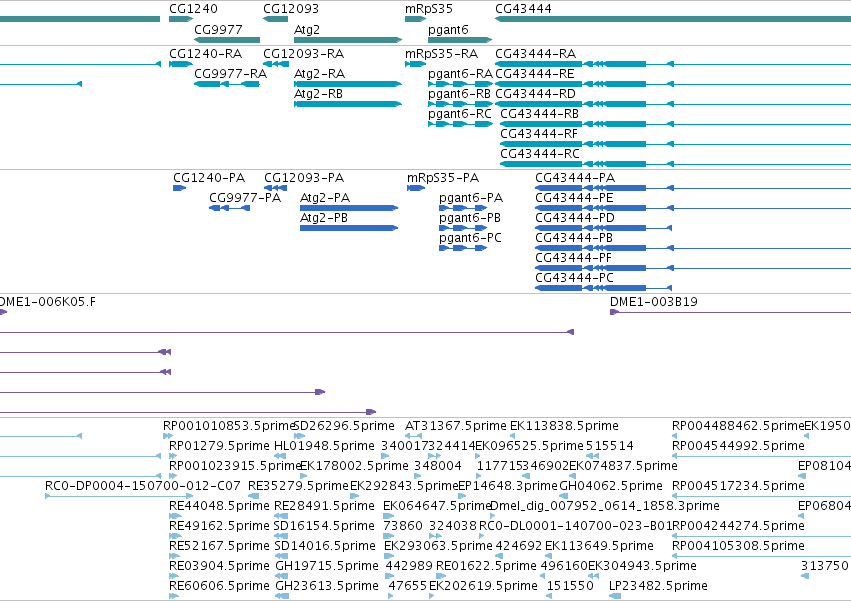Click the EK113649.5prime EST label
The height and width of the screenshot is (601, 851).
[599, 546]
